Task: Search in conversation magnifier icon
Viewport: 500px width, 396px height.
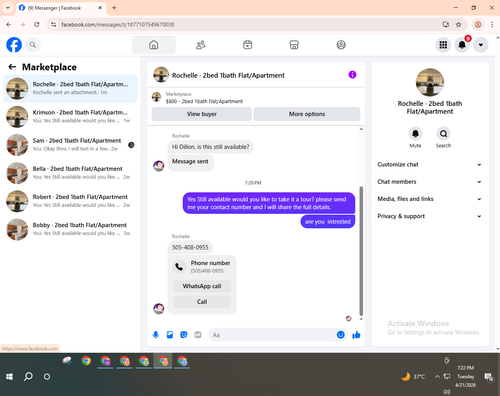Action: click(443, 134)
